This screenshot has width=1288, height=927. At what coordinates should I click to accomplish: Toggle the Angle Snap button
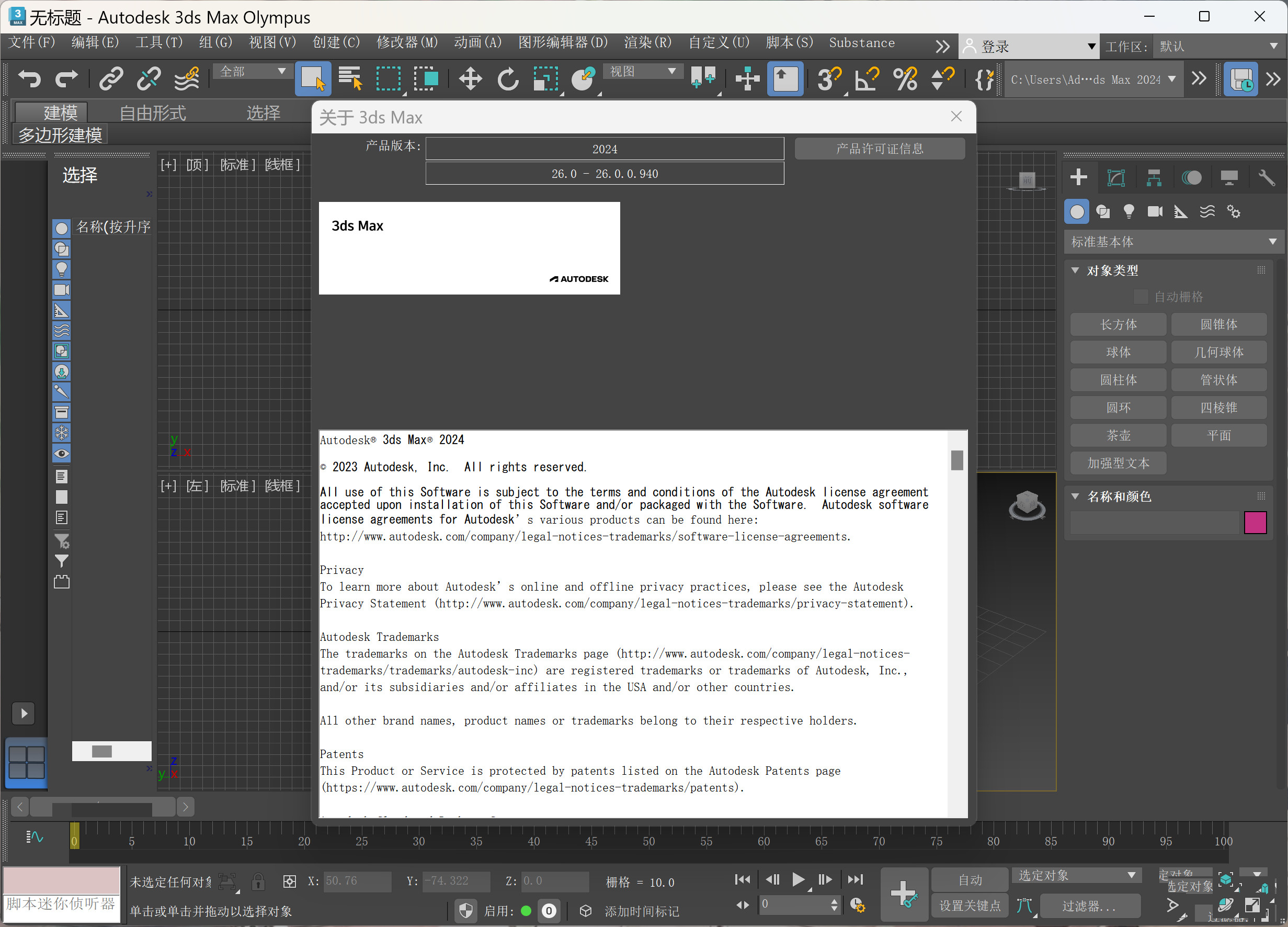click(x=867, y=78)
